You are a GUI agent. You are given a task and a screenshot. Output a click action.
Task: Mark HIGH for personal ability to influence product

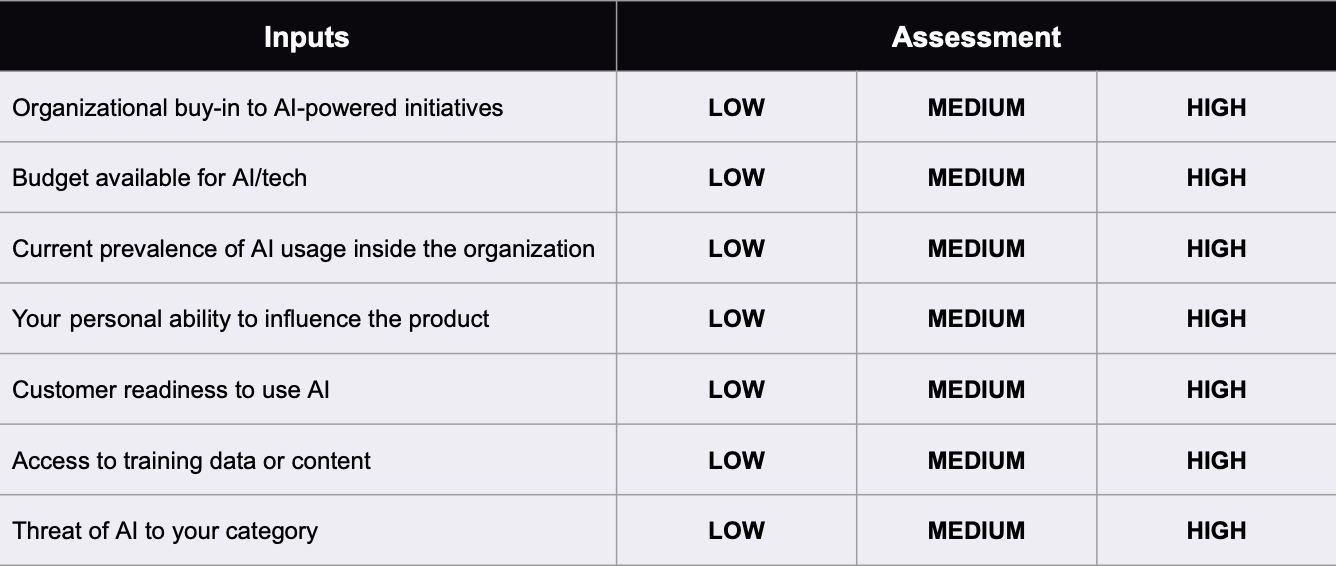click(1216, 318)
